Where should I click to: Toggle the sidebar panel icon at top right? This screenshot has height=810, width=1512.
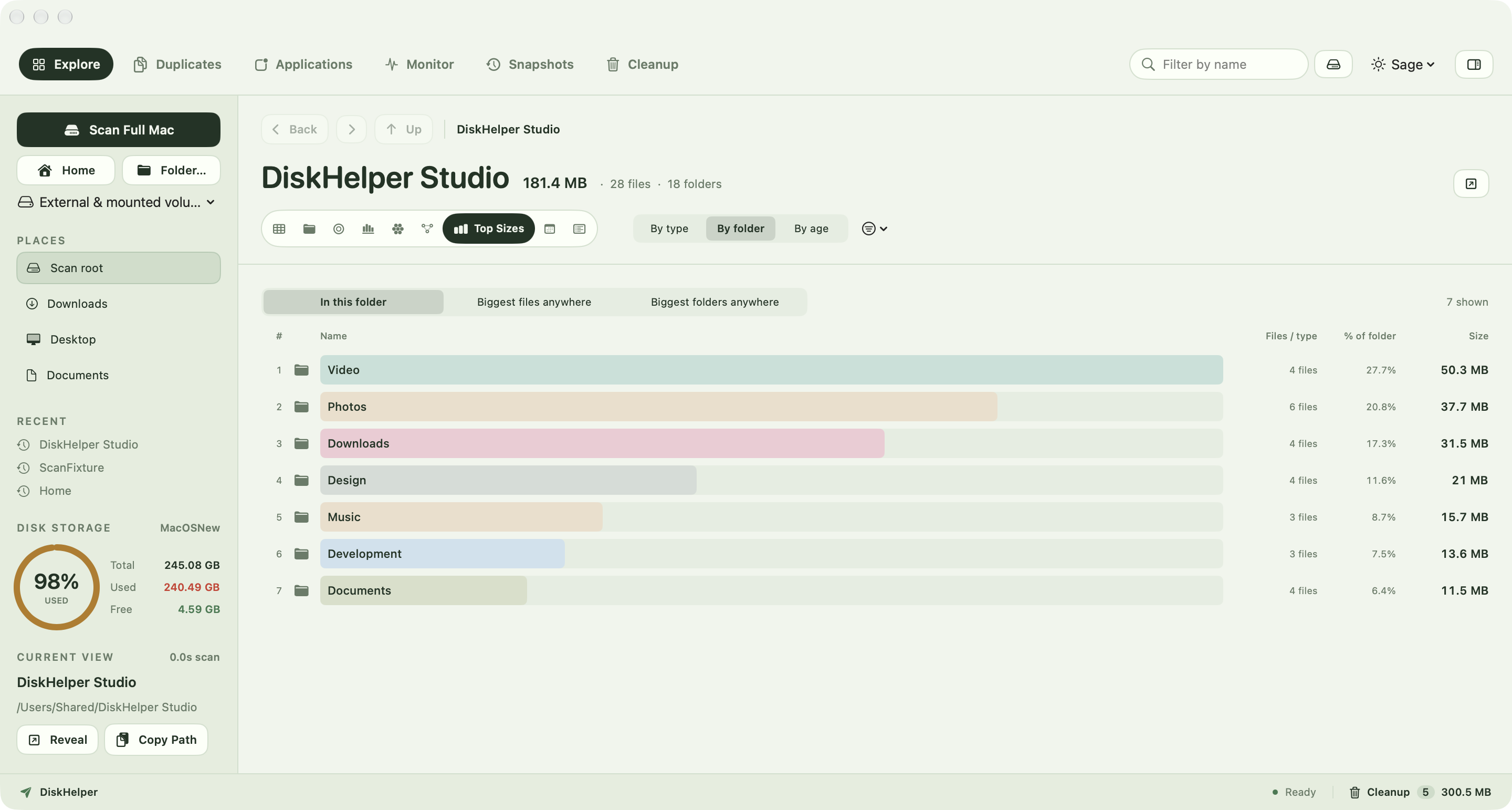(x=1473, y=64)
